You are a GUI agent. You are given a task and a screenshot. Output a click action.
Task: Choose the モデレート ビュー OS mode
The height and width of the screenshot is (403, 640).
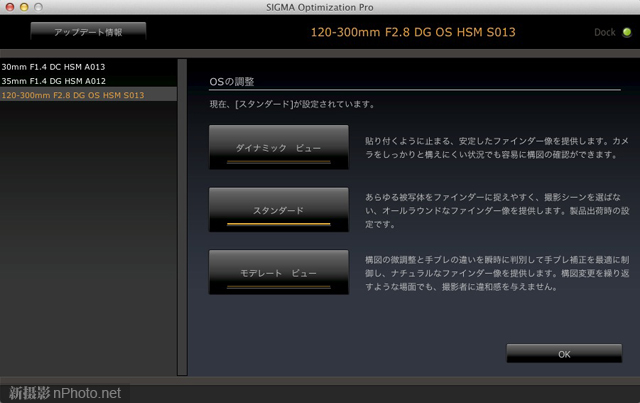point(279,272)
